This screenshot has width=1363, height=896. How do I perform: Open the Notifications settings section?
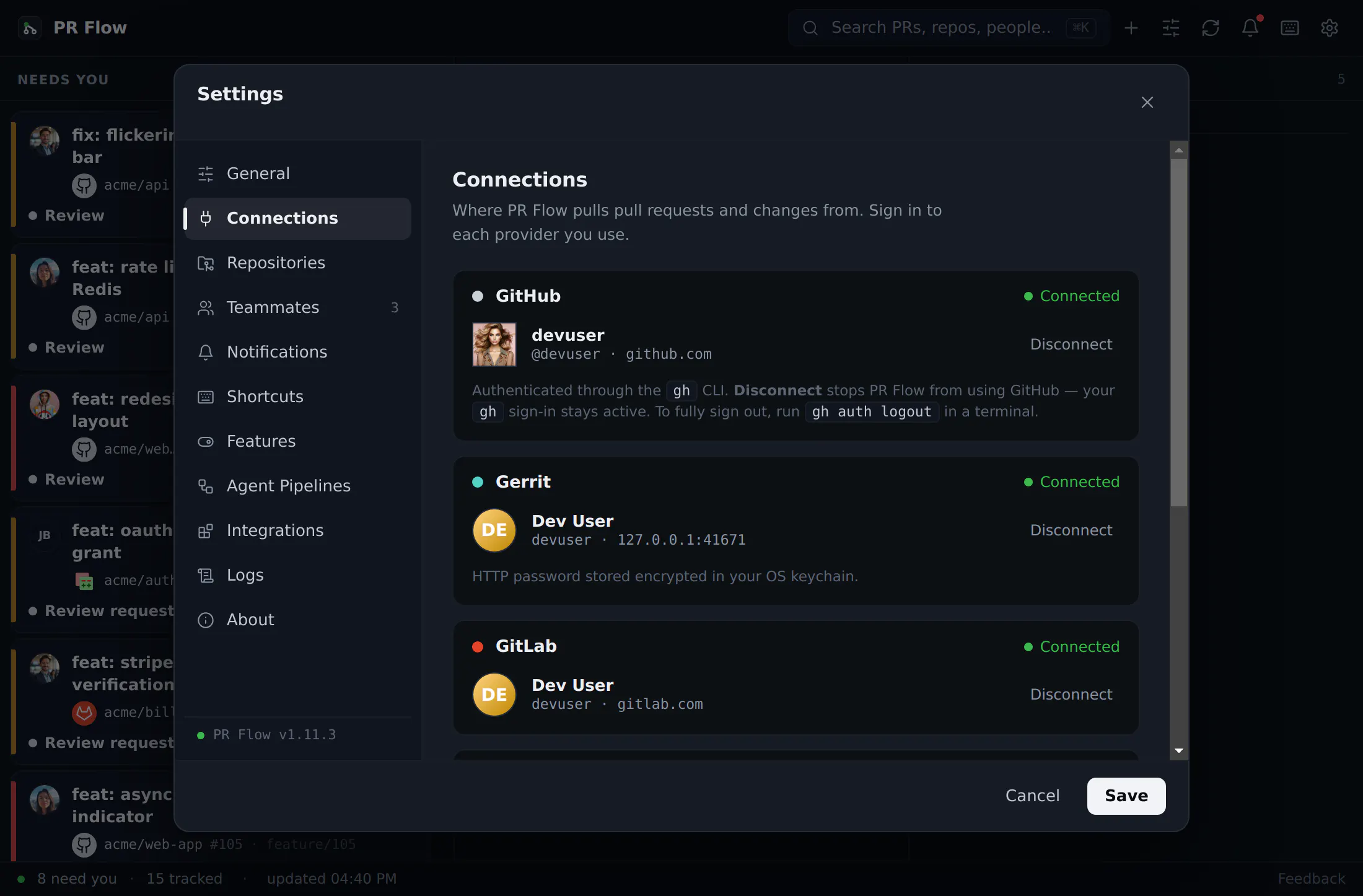click(x=297, y=352)
